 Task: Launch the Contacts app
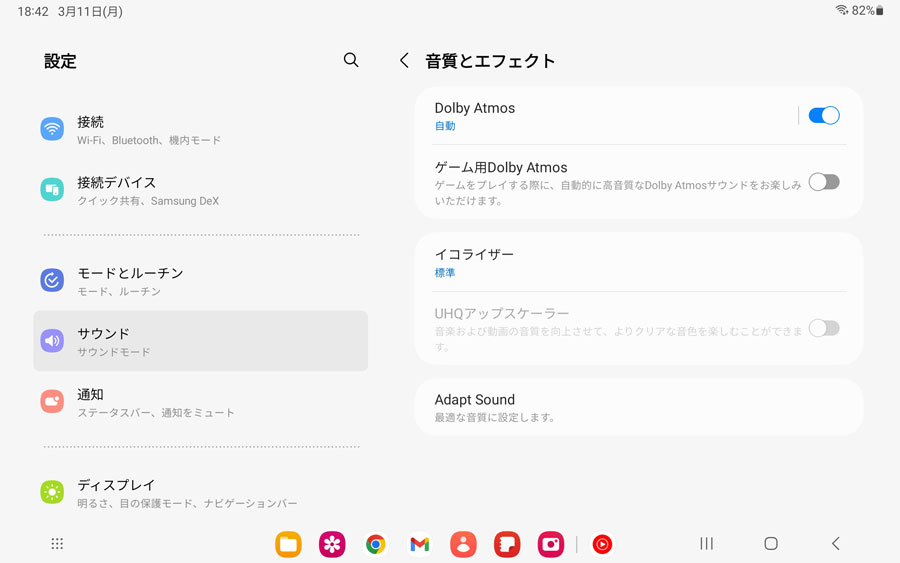[x=463, y=544]
